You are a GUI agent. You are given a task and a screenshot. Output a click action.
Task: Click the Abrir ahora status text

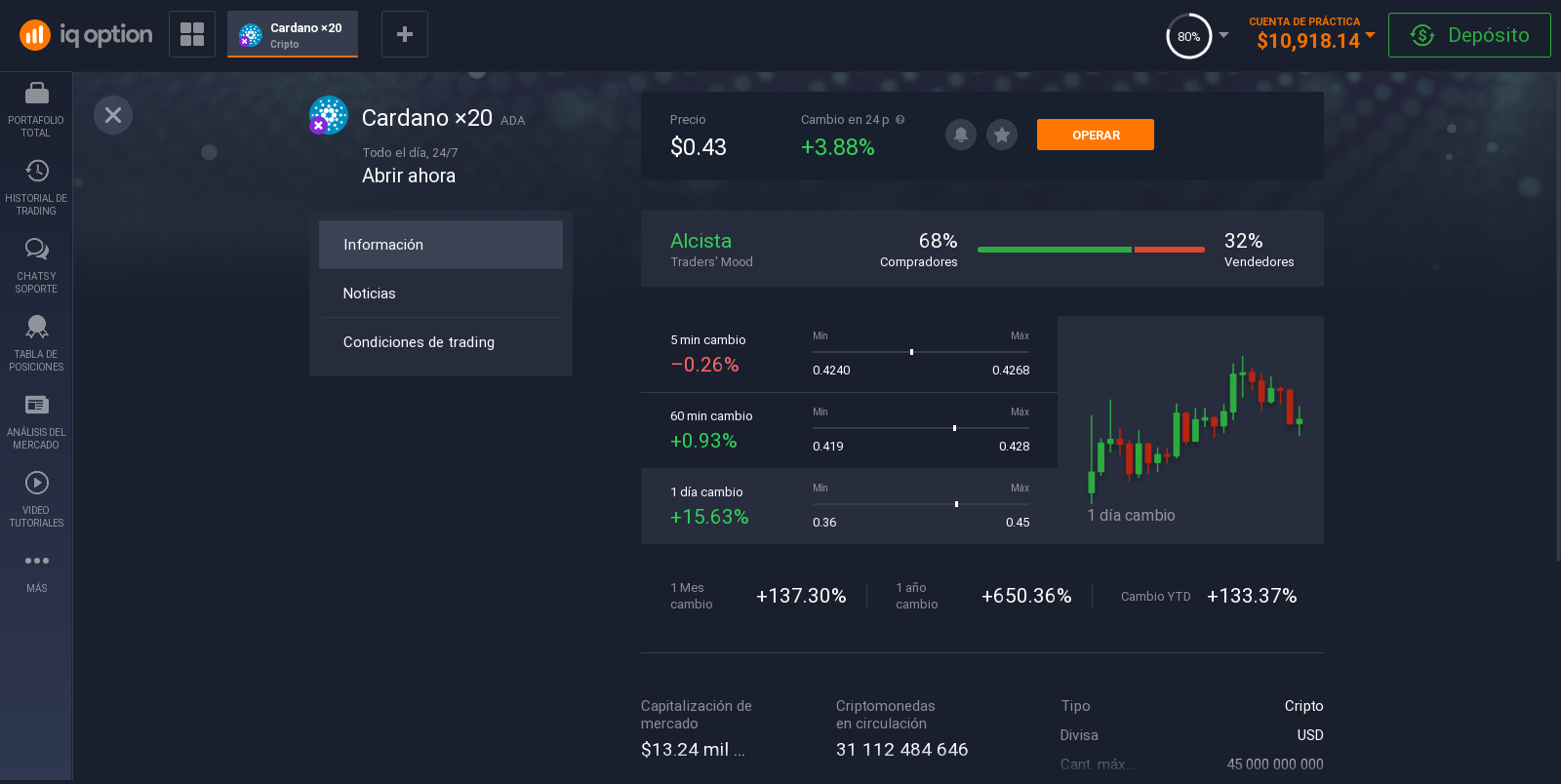[x=409, y=176]
